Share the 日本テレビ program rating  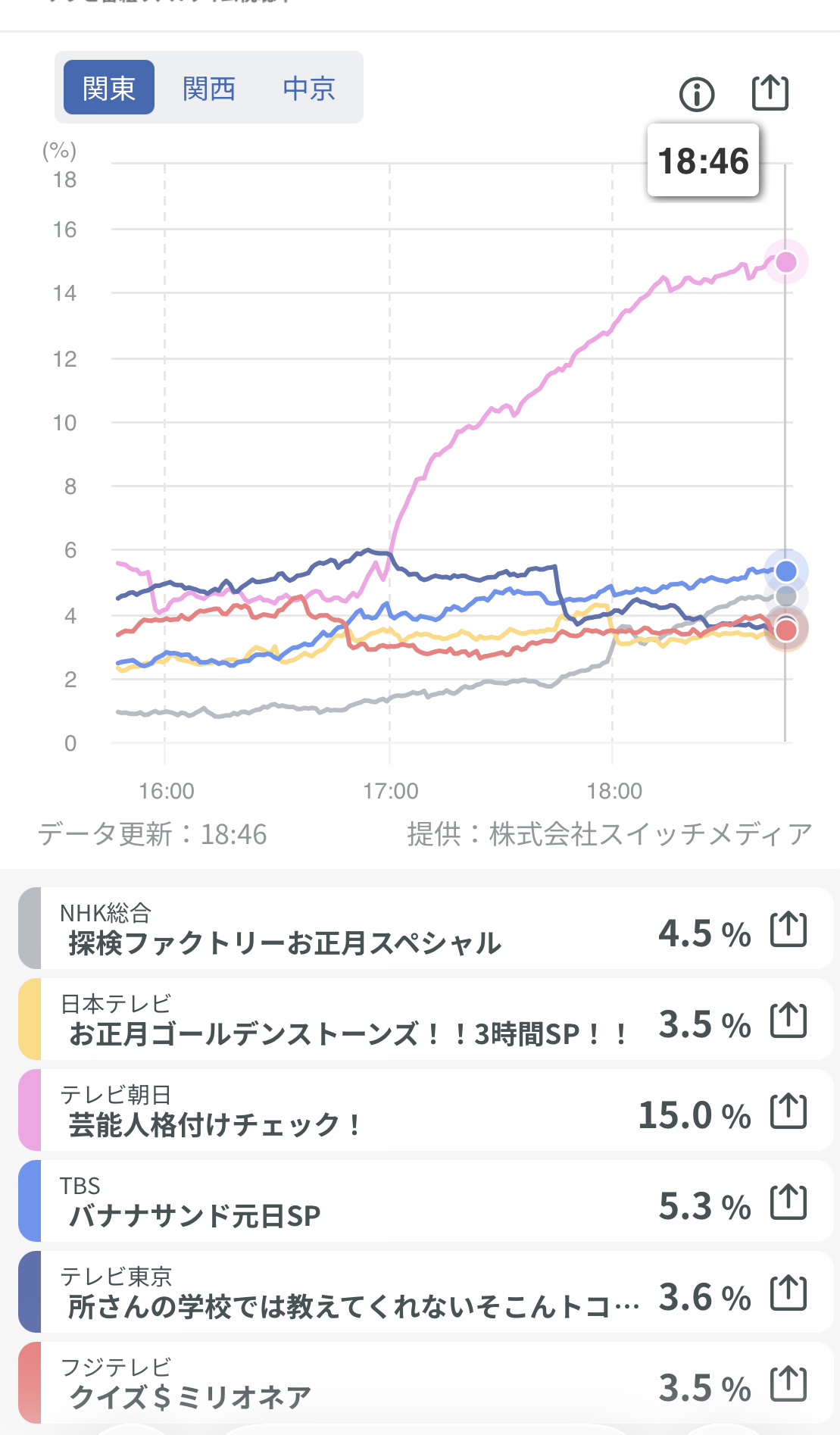pyautogui.click(x=788, y=1020)
